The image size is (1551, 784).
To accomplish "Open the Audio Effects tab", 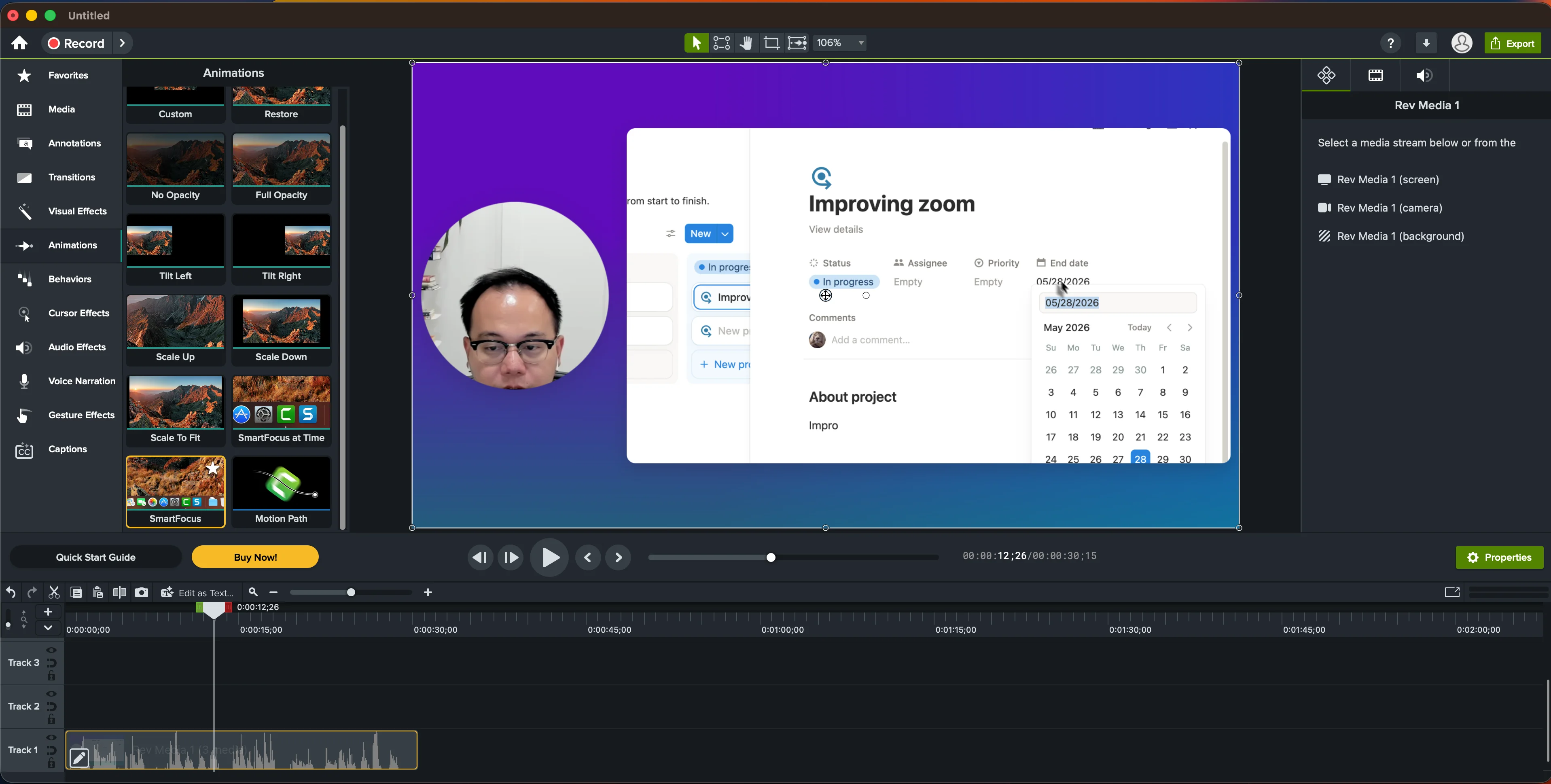I will point(61,348).
